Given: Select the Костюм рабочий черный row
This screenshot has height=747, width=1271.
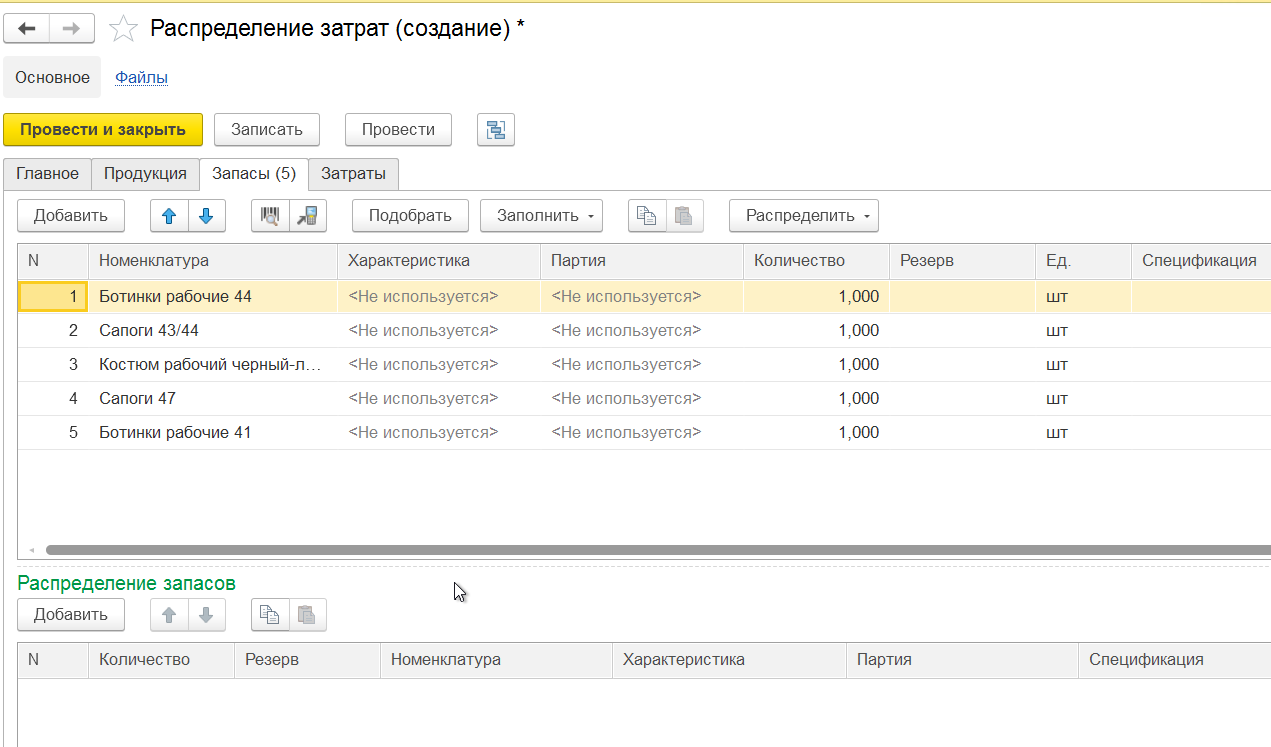Looking at the screenshot, I should pos(644,365).
